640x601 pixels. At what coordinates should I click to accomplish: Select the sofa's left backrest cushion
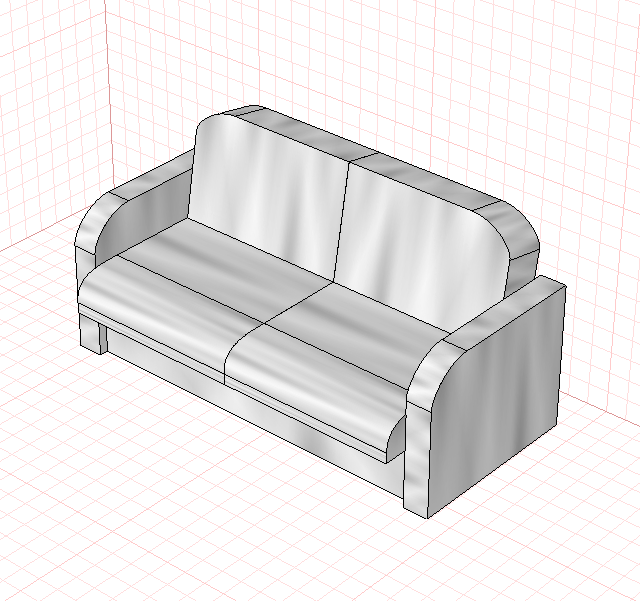click(267, 196)
